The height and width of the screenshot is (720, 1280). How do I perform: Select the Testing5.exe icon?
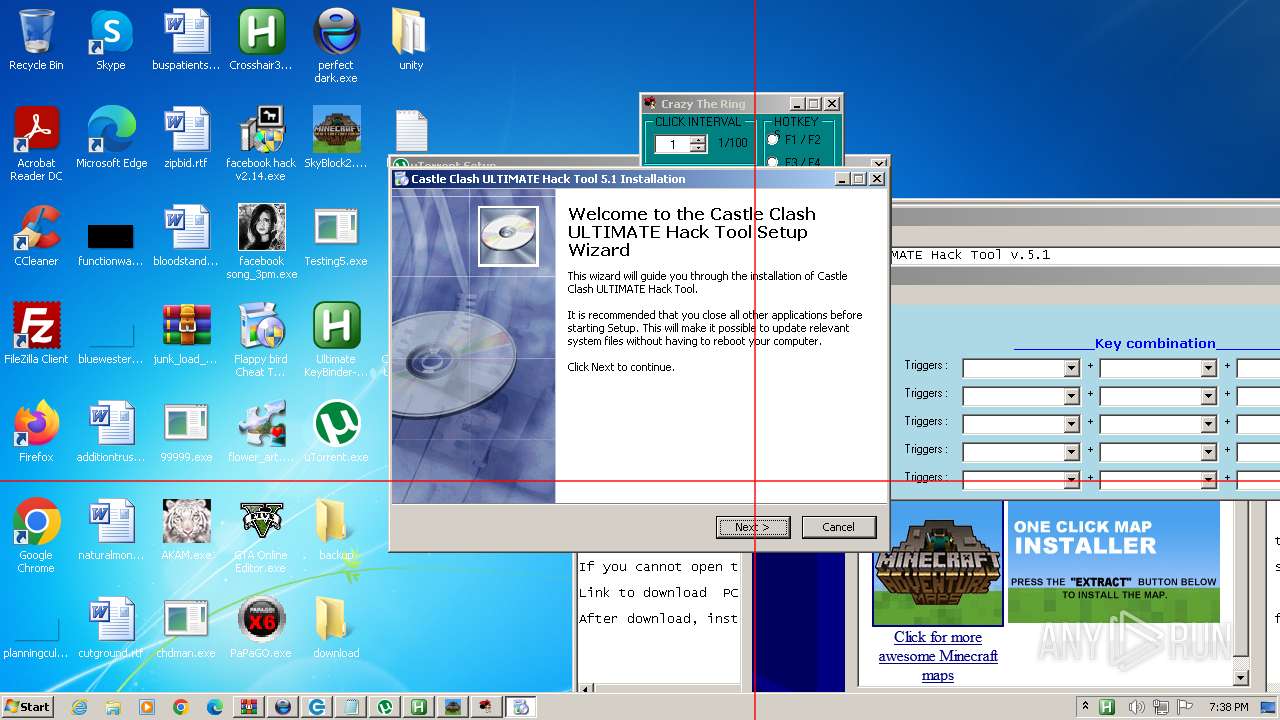[336, 236]
